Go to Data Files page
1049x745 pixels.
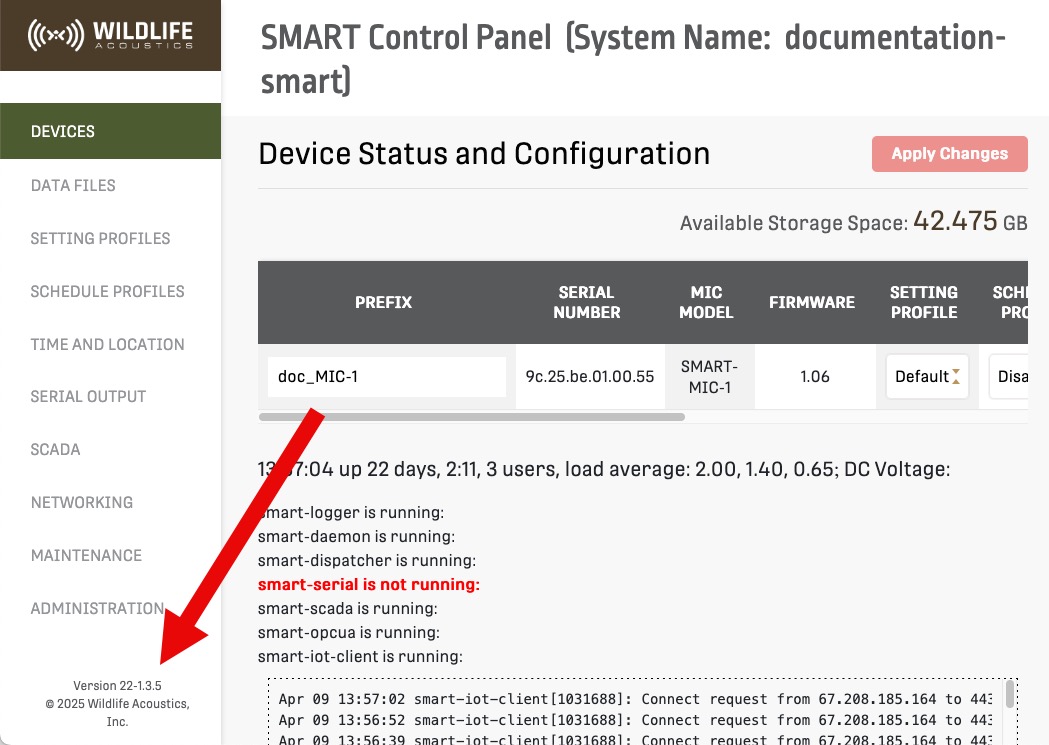pos(73,185)
